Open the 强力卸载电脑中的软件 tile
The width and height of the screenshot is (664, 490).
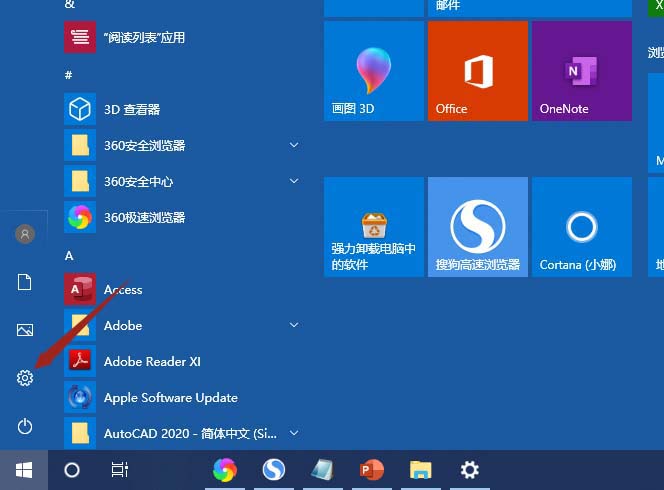click(374, 227)
